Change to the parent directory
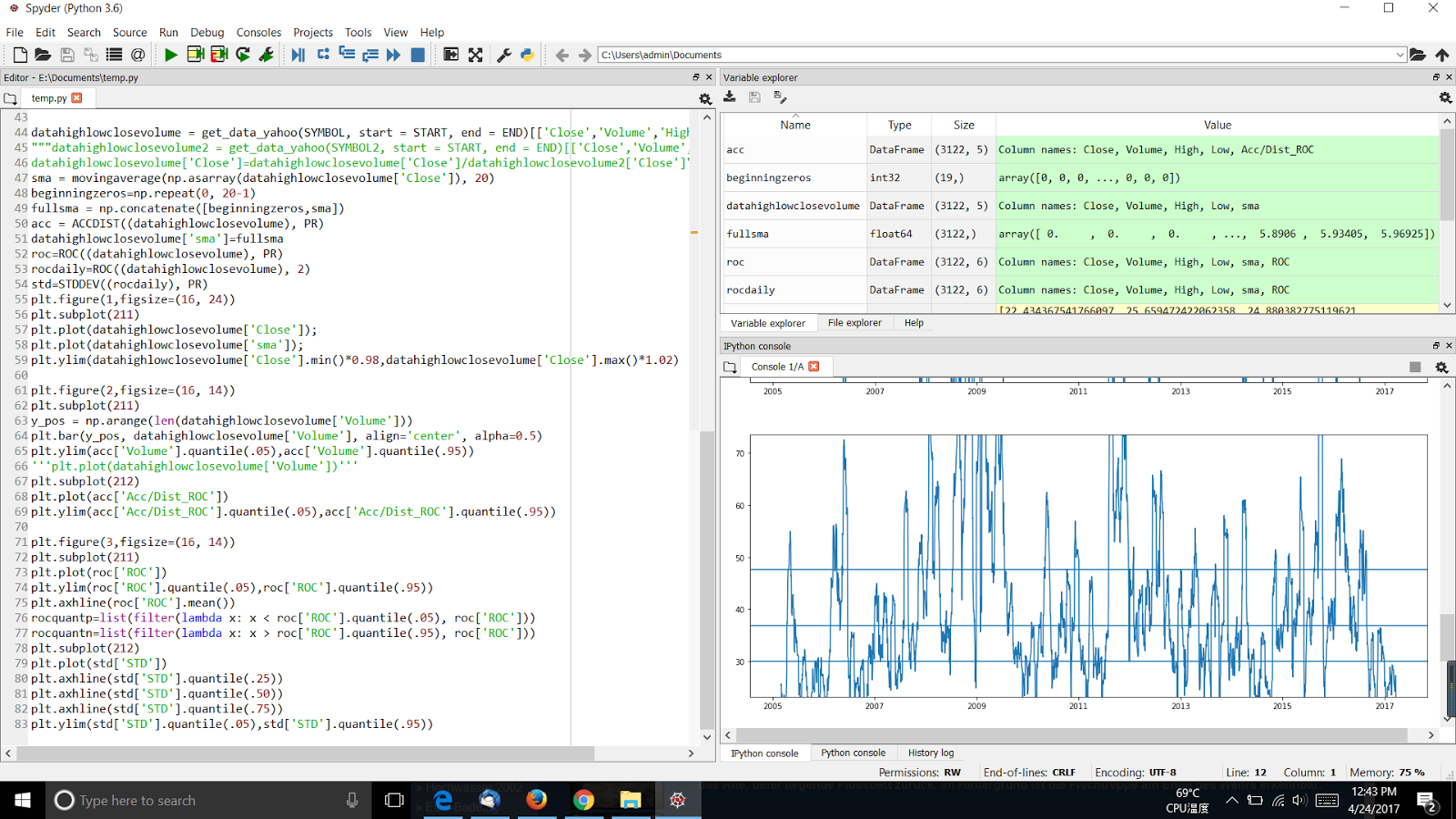Viewport: 1456px width, 819px height. (1442, 56)
